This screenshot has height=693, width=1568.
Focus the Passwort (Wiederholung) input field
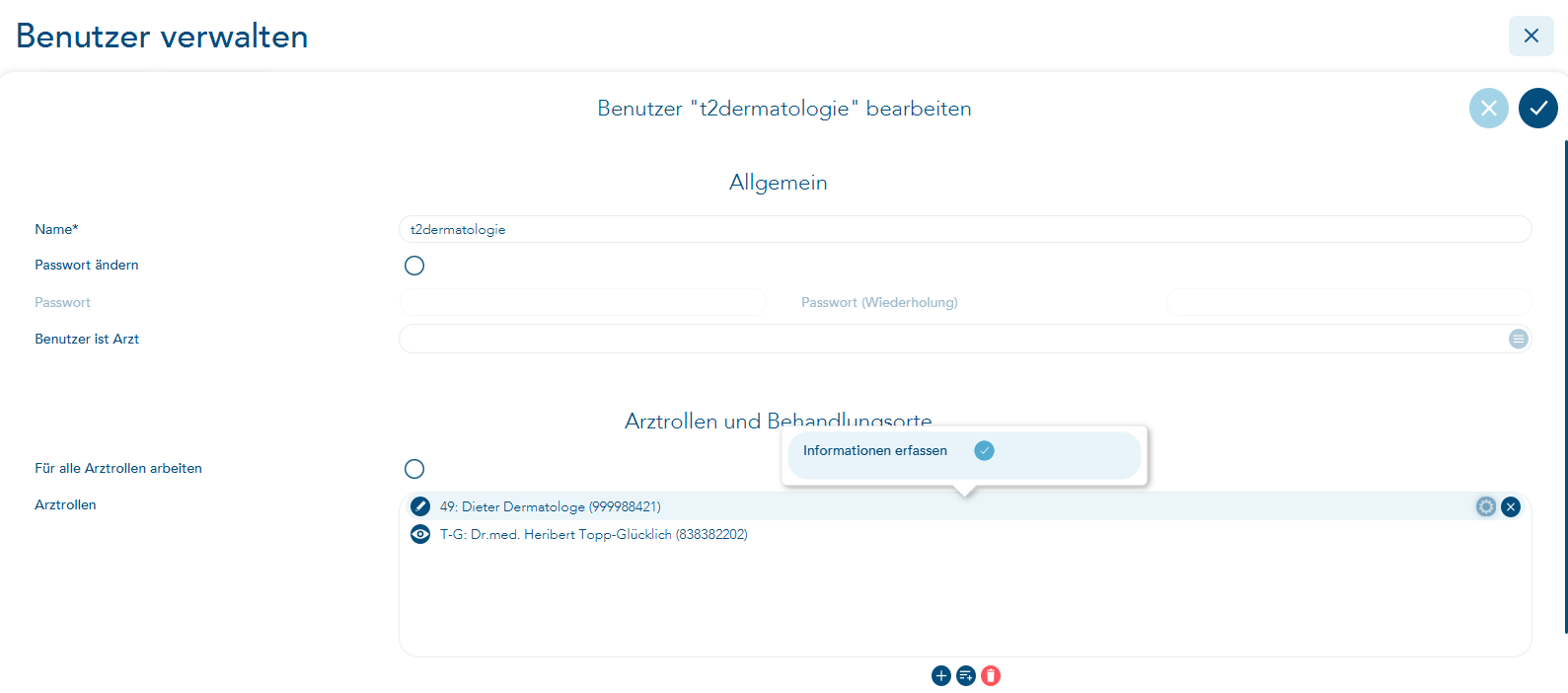[1349, 302]
